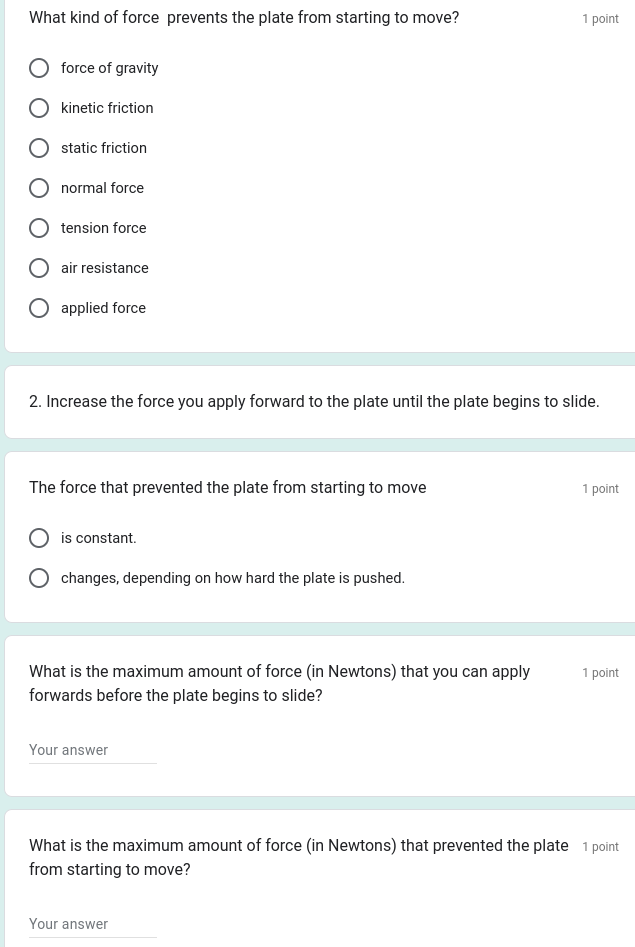Click the question about maximum force that prevented the plate moving
635x947 pixels.
[x=298, y=857]
